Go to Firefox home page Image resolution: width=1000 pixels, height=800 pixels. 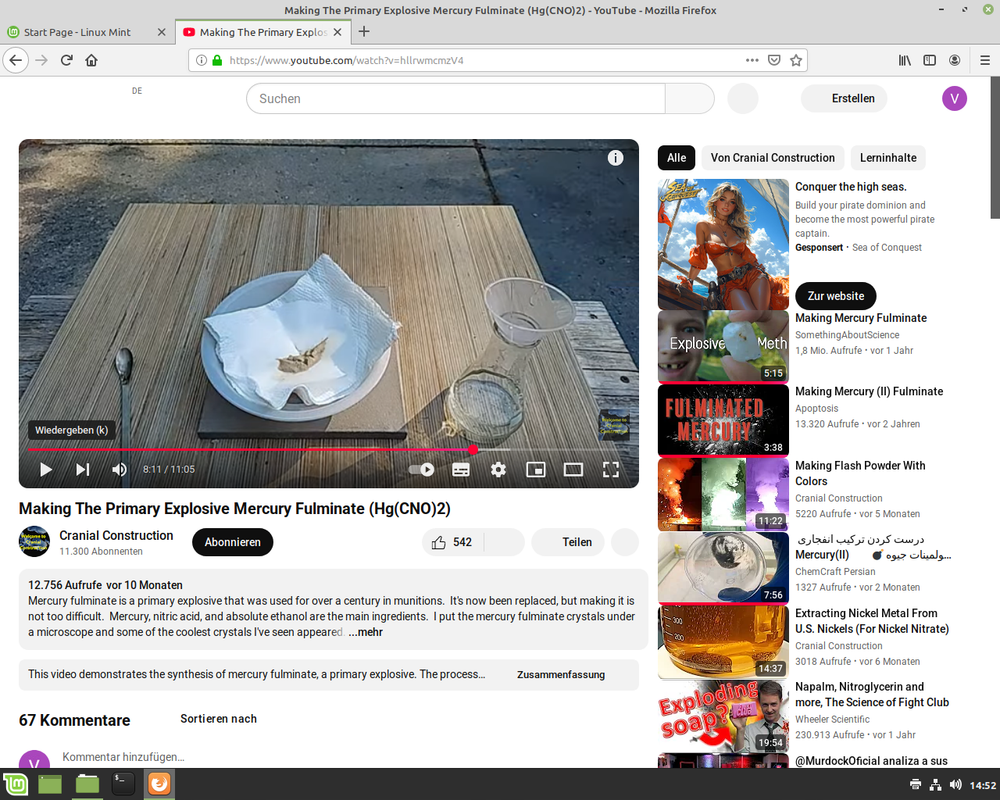[91, 61]
